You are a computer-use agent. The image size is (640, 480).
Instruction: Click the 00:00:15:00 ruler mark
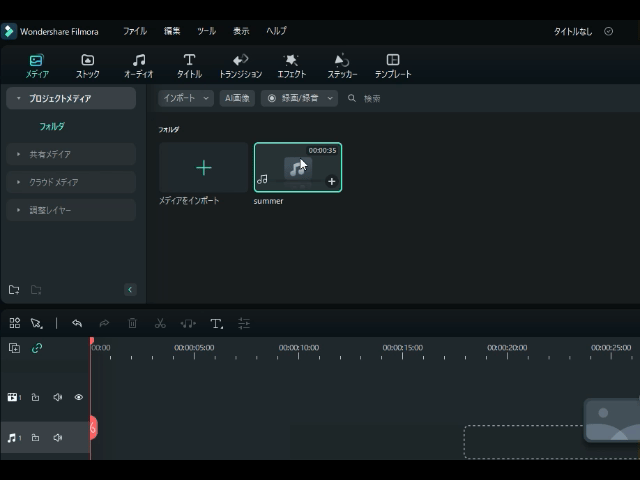402,348
